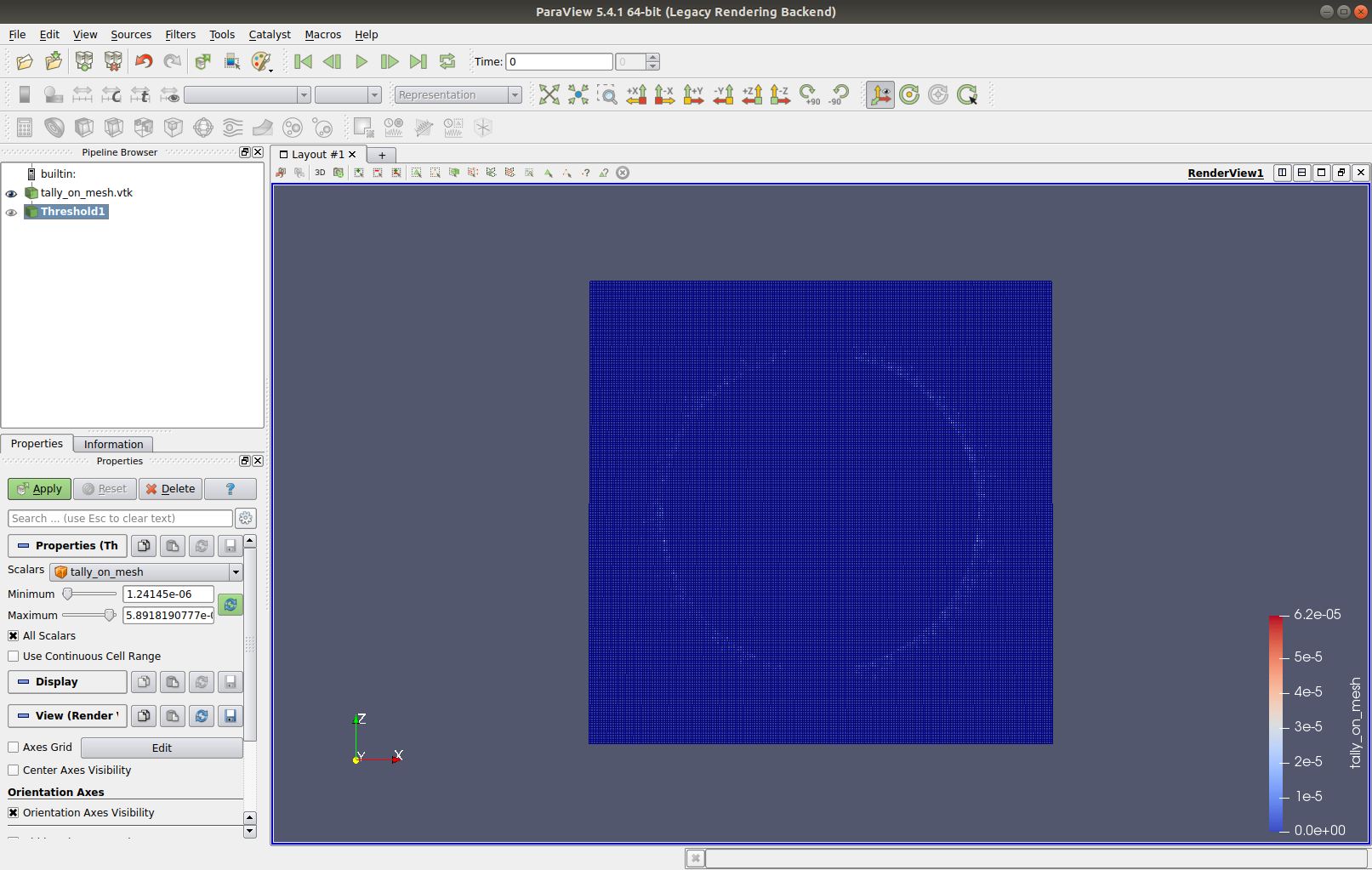Rotate the view 90 degrees clockwise
The height and width of the screenshot is (870, 1372).
[809, 94]
